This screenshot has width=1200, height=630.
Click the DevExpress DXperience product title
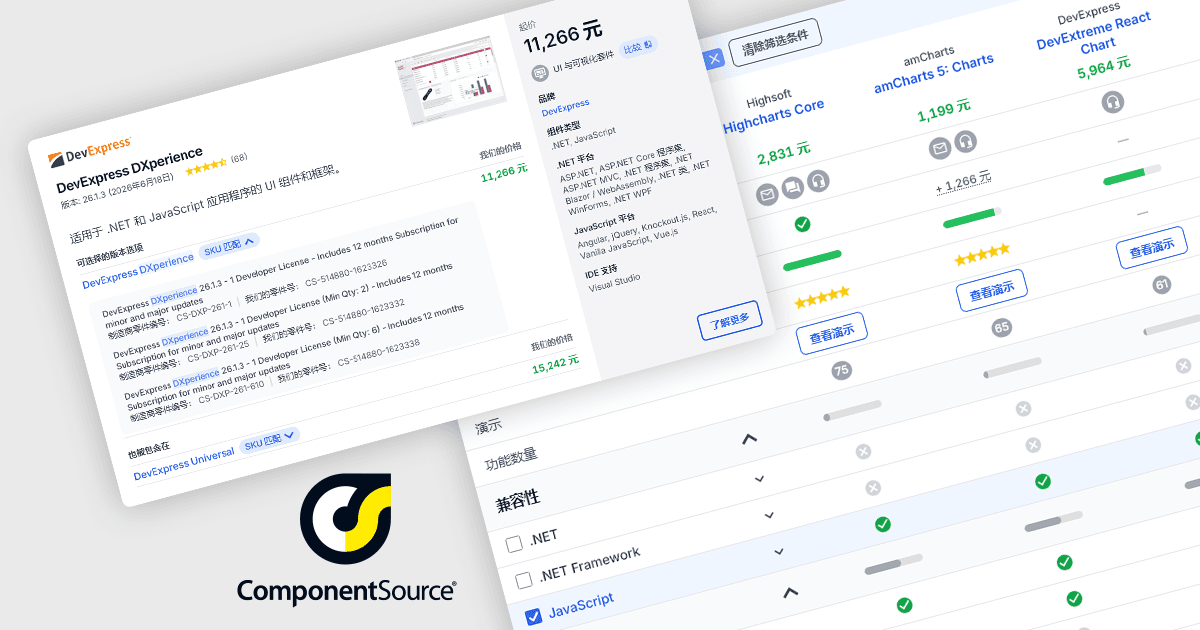(x=129, y=170)
